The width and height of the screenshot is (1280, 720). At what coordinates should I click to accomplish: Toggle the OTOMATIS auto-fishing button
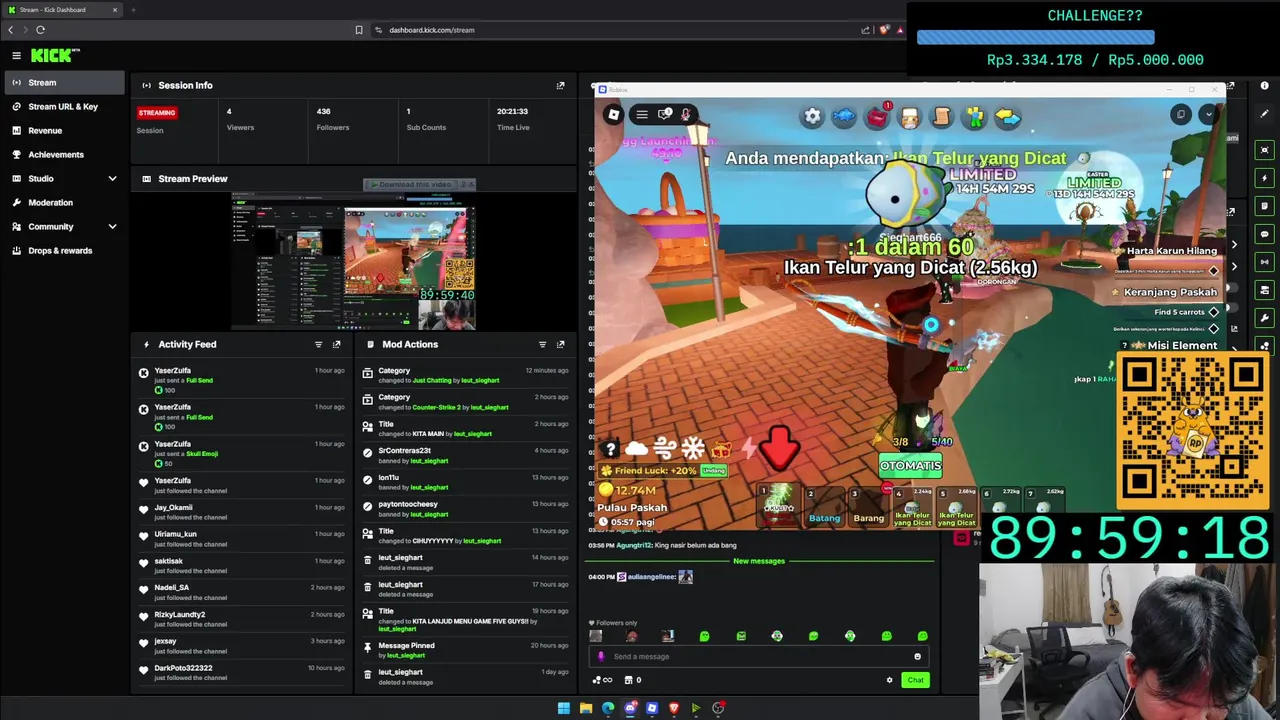tap(910, 465)
